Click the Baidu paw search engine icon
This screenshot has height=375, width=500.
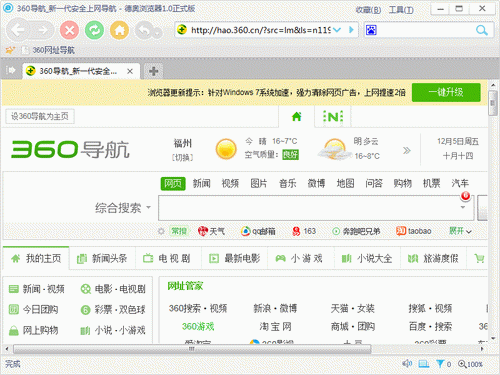[371, 30]
